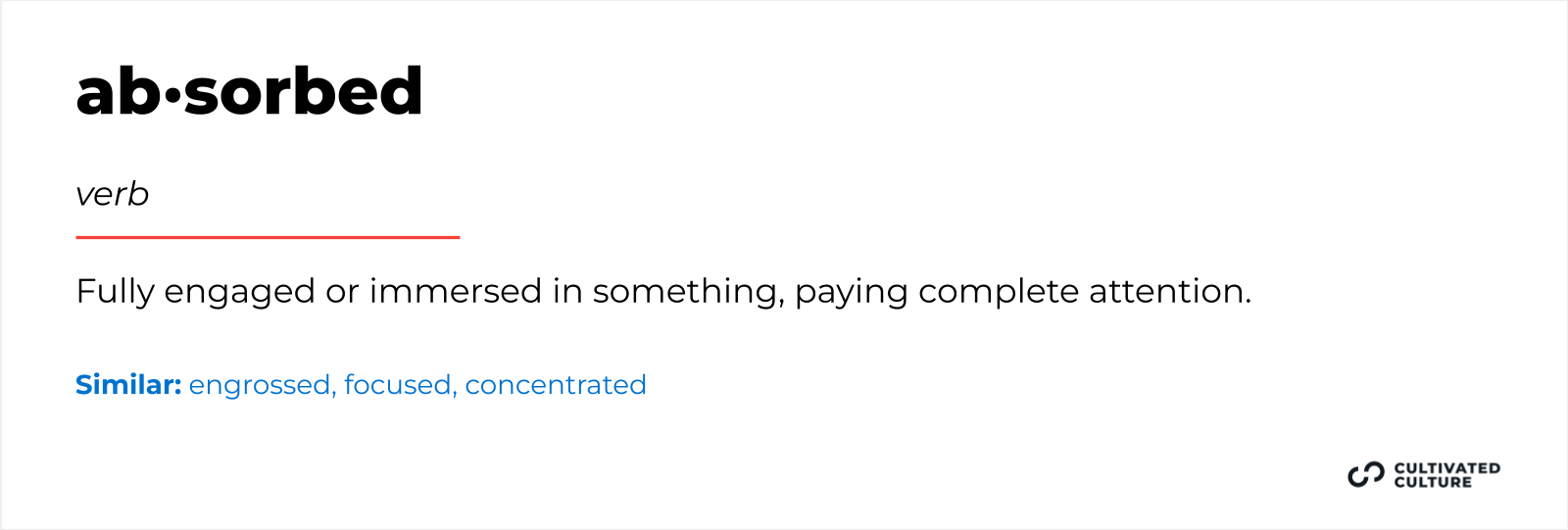
Task: Click the word "paying" in the definition
Action: click(x=851, y=292)
